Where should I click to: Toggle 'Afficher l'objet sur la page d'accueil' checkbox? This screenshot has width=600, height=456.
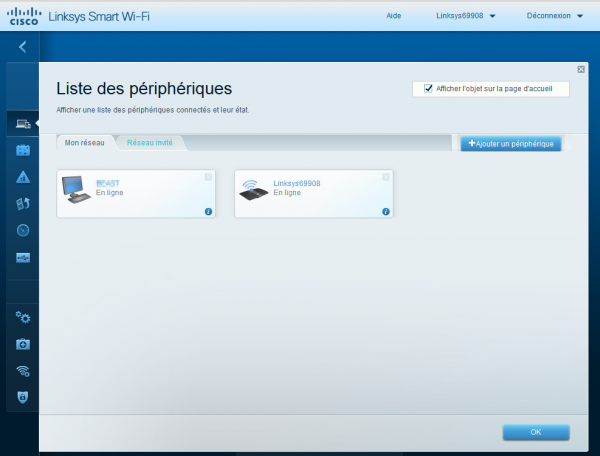pyautogui.click(x=429, y=89)
